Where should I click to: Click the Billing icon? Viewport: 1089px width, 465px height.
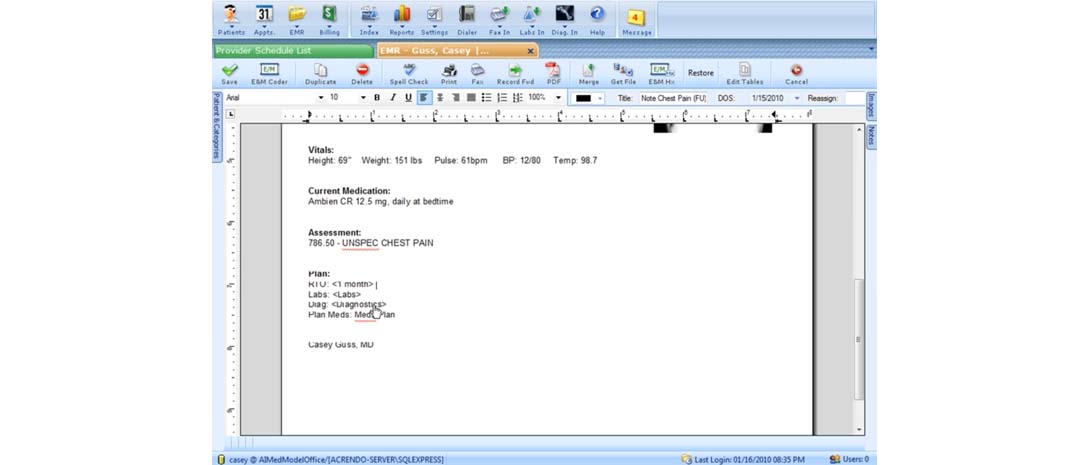pos(329,18)
